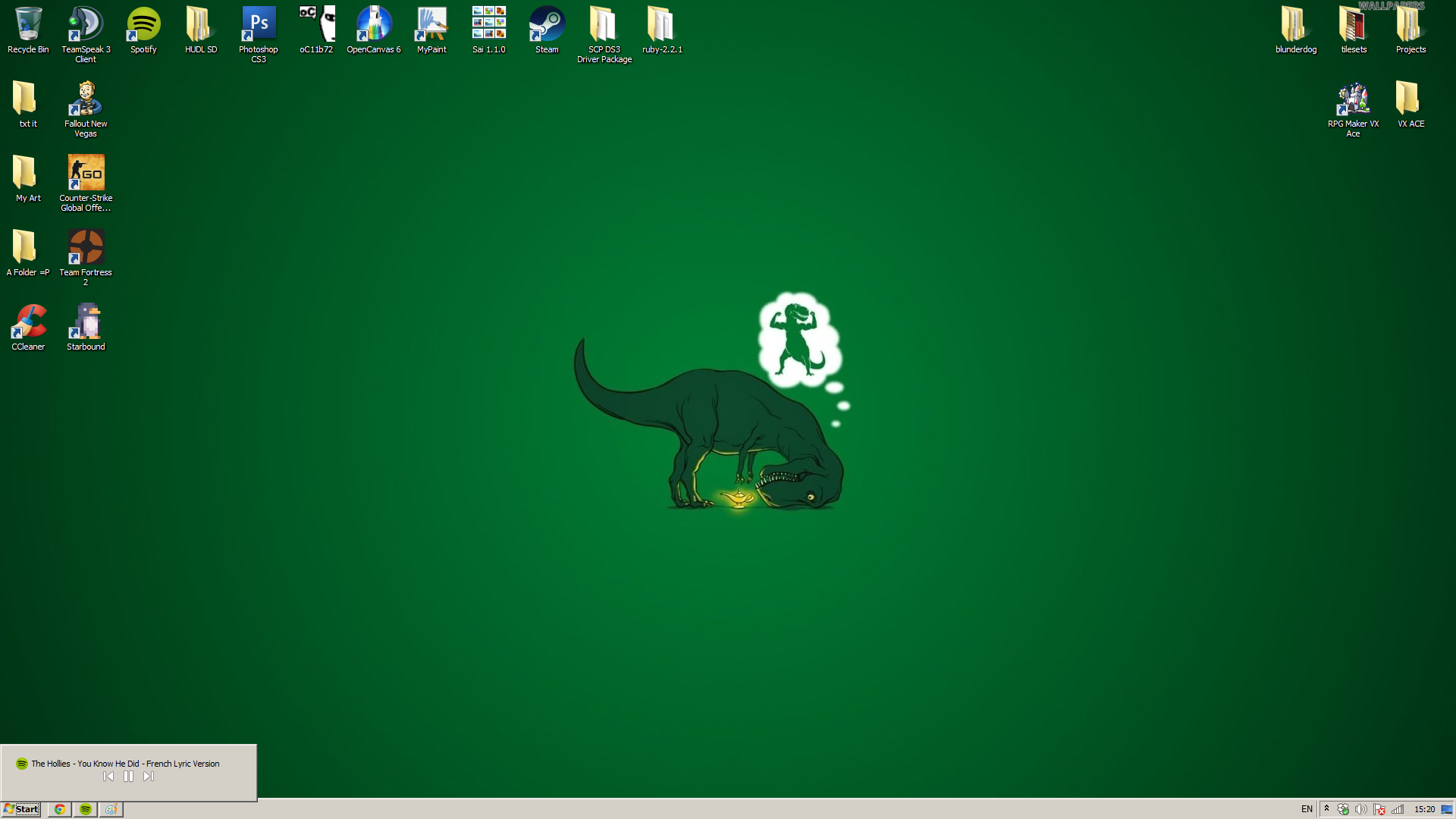This screenshot has width=1456, height=819.
Task: Select the Recycle Bin desktop icon
Action: 28,30
